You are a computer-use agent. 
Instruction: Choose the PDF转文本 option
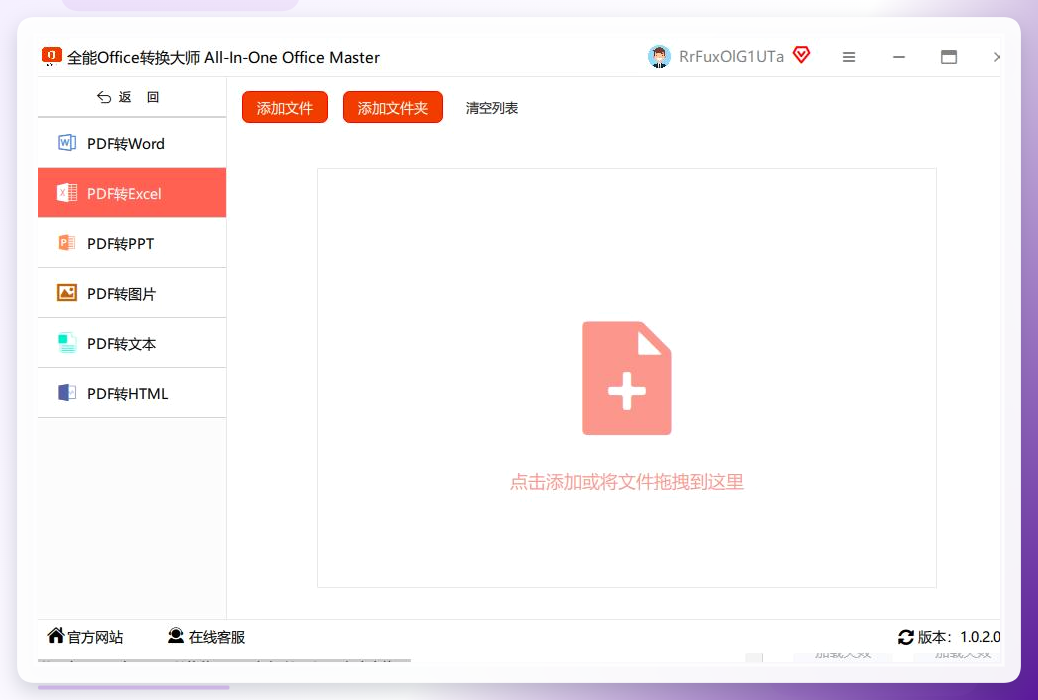click(132, 343)
